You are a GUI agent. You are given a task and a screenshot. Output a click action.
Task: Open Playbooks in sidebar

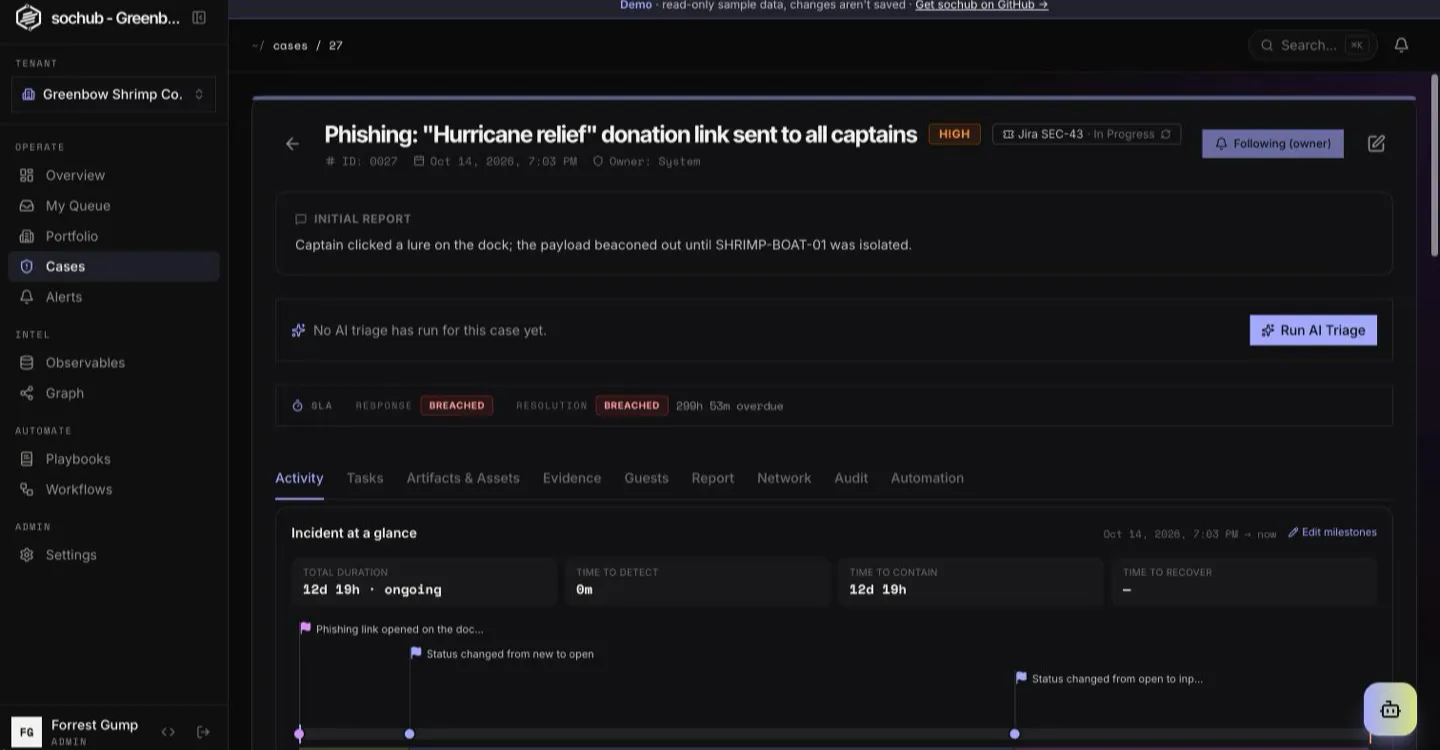(114, 459)
